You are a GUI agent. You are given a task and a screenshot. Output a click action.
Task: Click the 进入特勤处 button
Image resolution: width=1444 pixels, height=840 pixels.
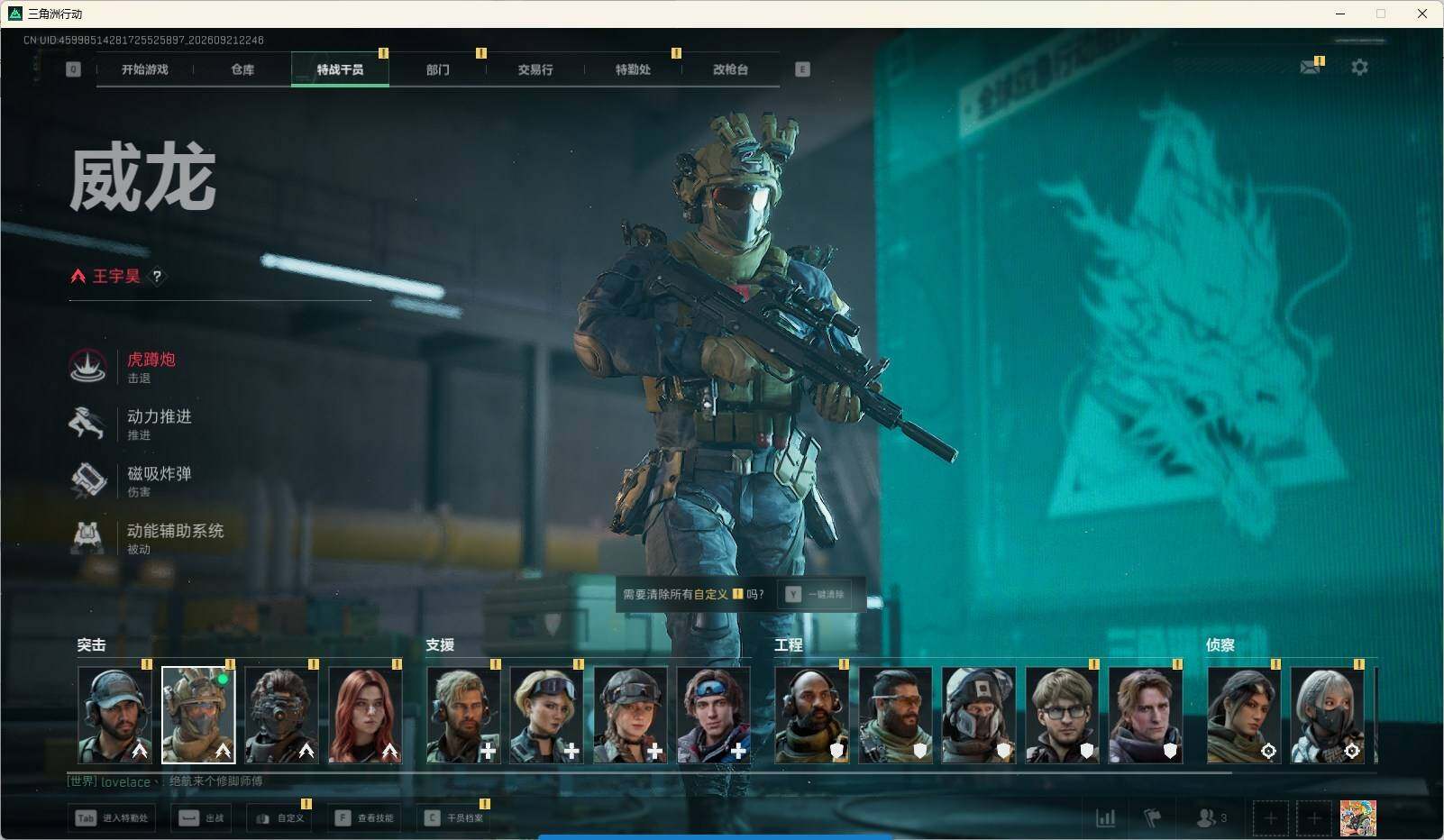pyautogui.click(x=113, y=818)
